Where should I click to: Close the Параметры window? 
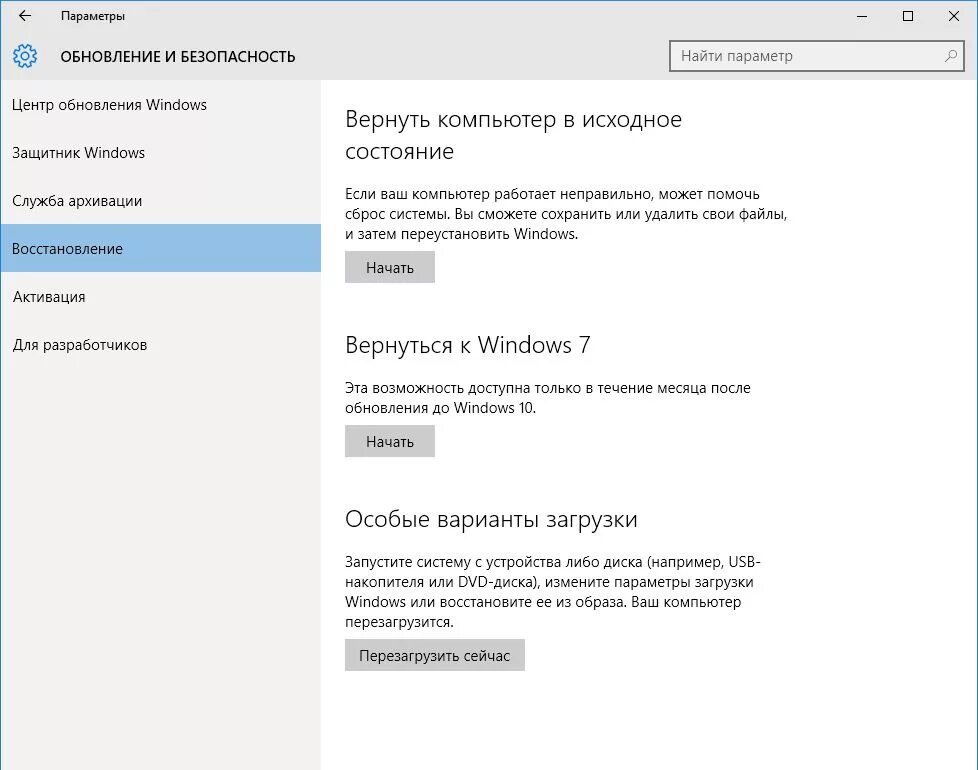pyautogui.click(x=954, y=16)
